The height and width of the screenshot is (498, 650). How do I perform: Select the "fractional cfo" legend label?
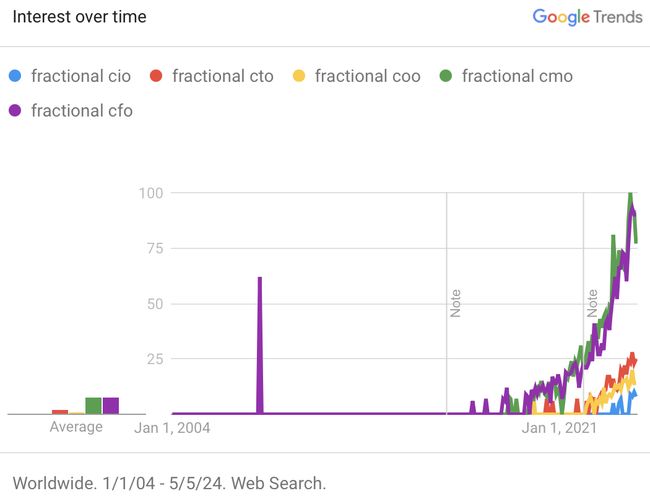[81, 110]
